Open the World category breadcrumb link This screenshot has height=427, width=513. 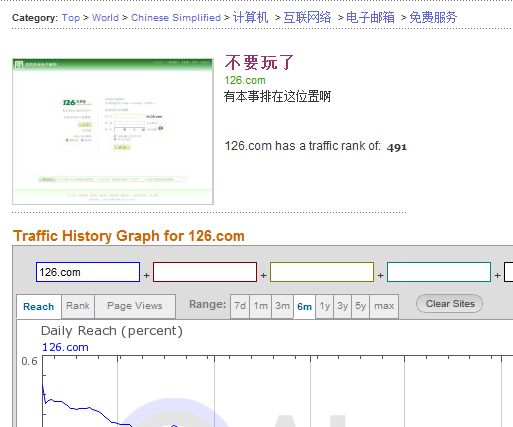(105, 17)
